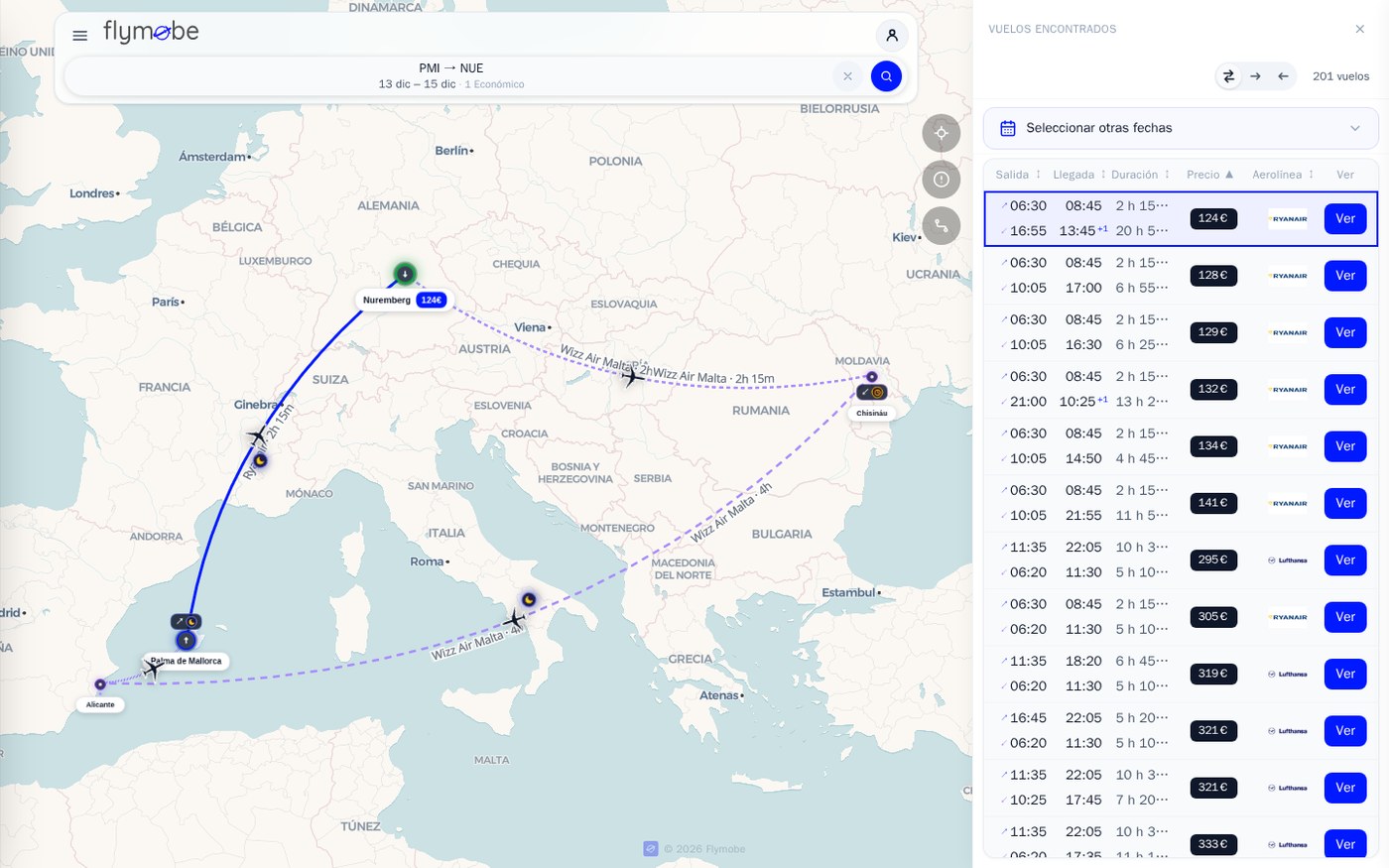Click Ver for the 128€ flight
The height and width of the screenshot is (868, 1389).
pos(1345,276)
